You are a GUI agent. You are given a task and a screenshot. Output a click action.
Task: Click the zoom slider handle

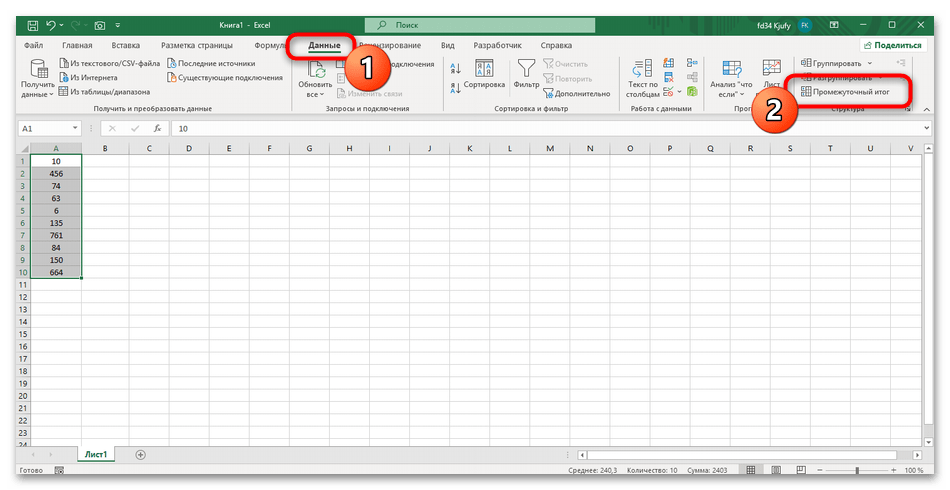pyautogui.click(x=857, y=470)
